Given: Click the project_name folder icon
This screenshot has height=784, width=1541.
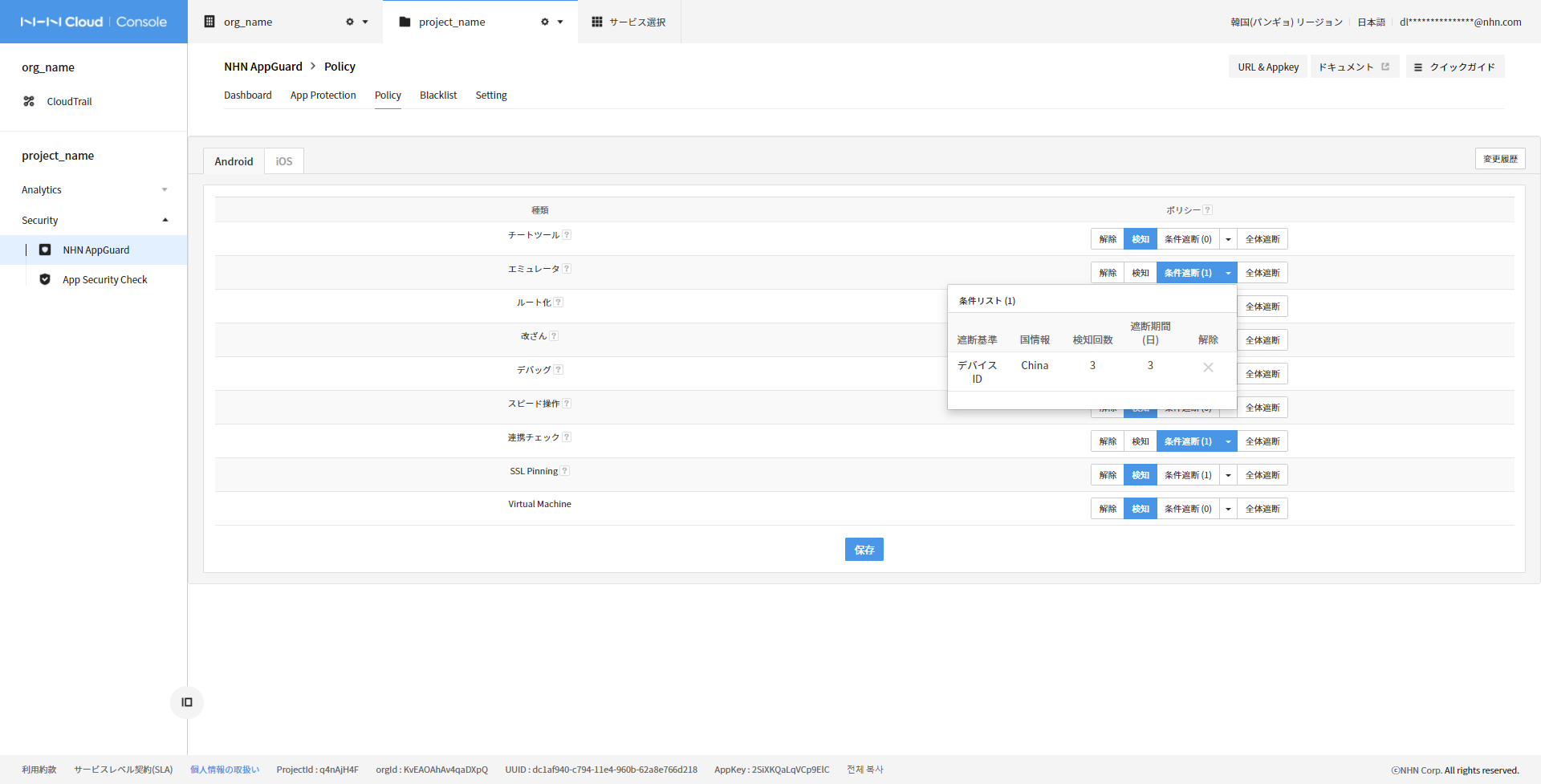Looking at the screenshot, I should 405,22.
